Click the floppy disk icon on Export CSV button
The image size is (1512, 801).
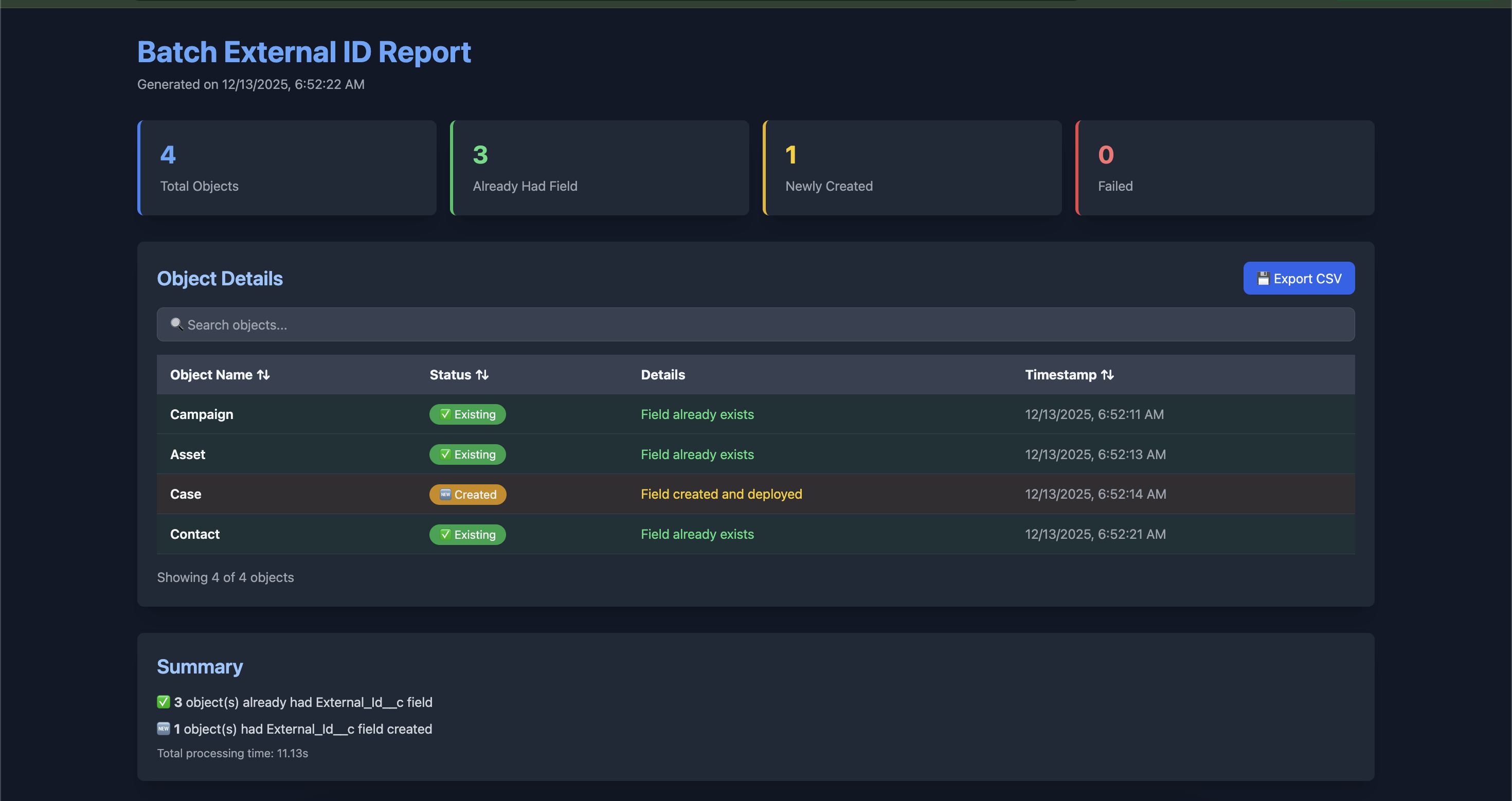pos(1263,278)
